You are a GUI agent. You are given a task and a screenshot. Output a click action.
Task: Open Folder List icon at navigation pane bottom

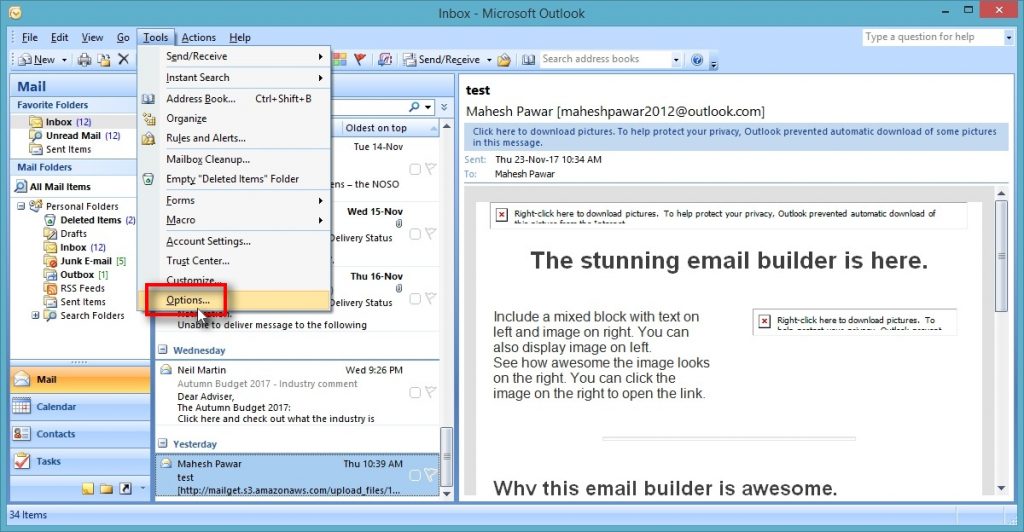106,488
